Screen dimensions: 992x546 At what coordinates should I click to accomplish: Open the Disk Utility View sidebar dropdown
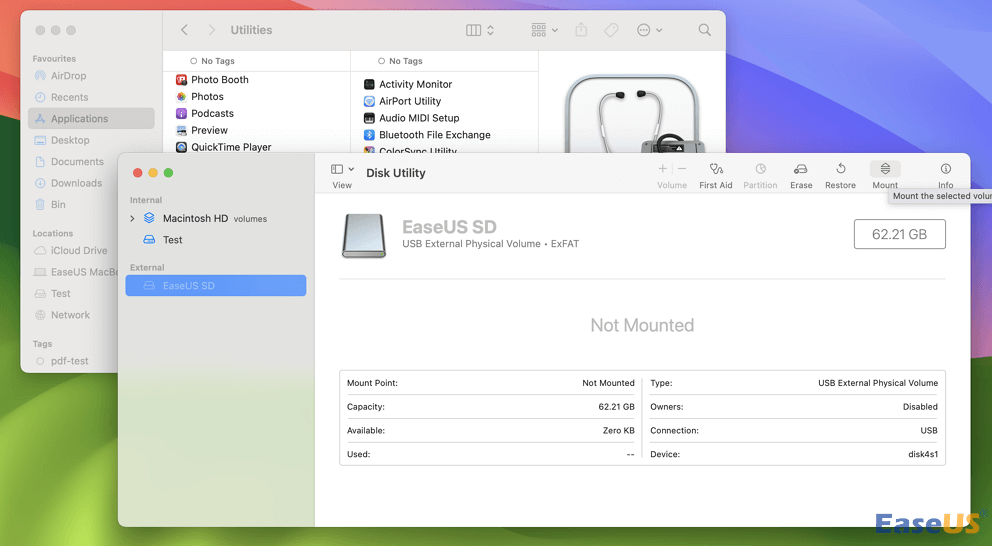point(342,170)
